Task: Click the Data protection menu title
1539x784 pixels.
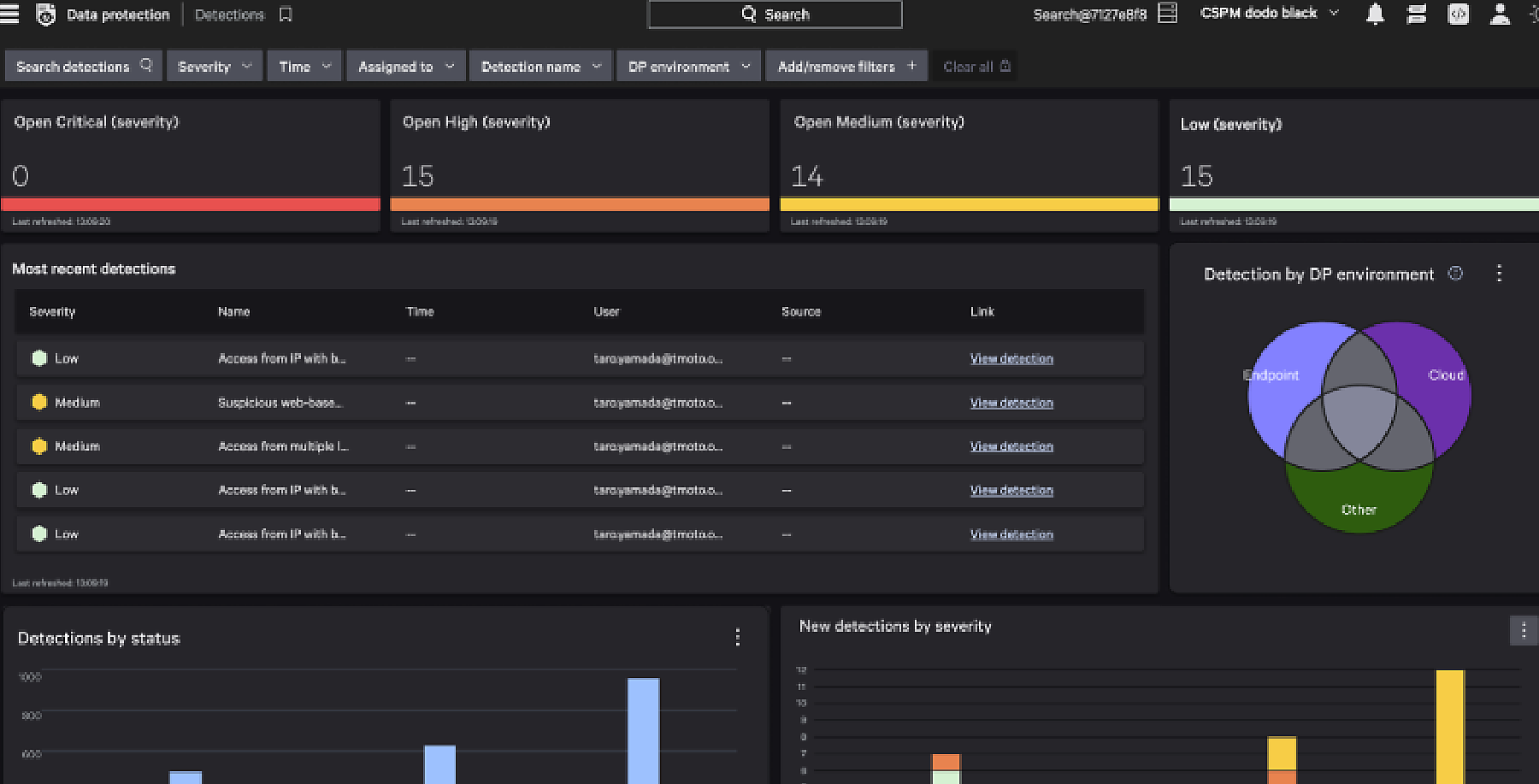Action: pyautogui.click(x=118, y=15)
